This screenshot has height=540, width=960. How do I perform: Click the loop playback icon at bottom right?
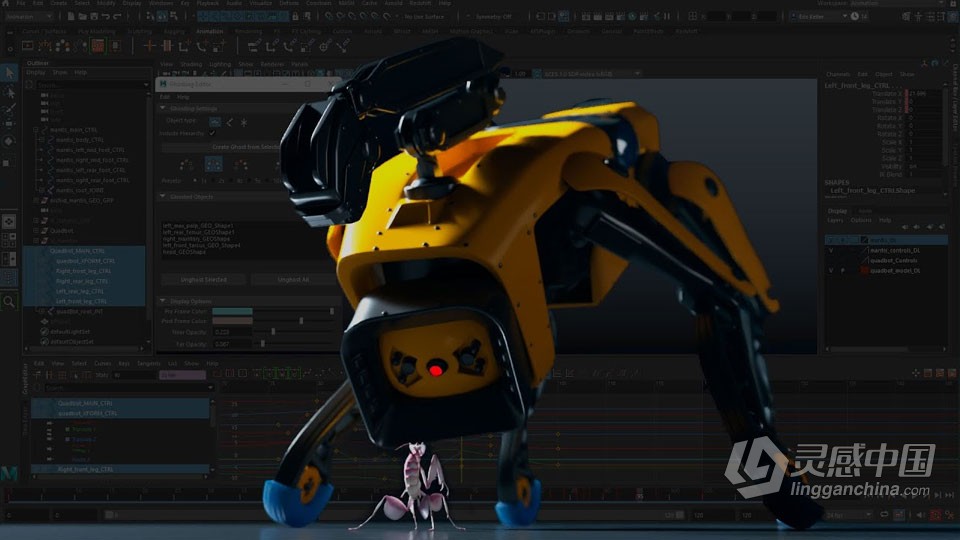click(884, 515)
